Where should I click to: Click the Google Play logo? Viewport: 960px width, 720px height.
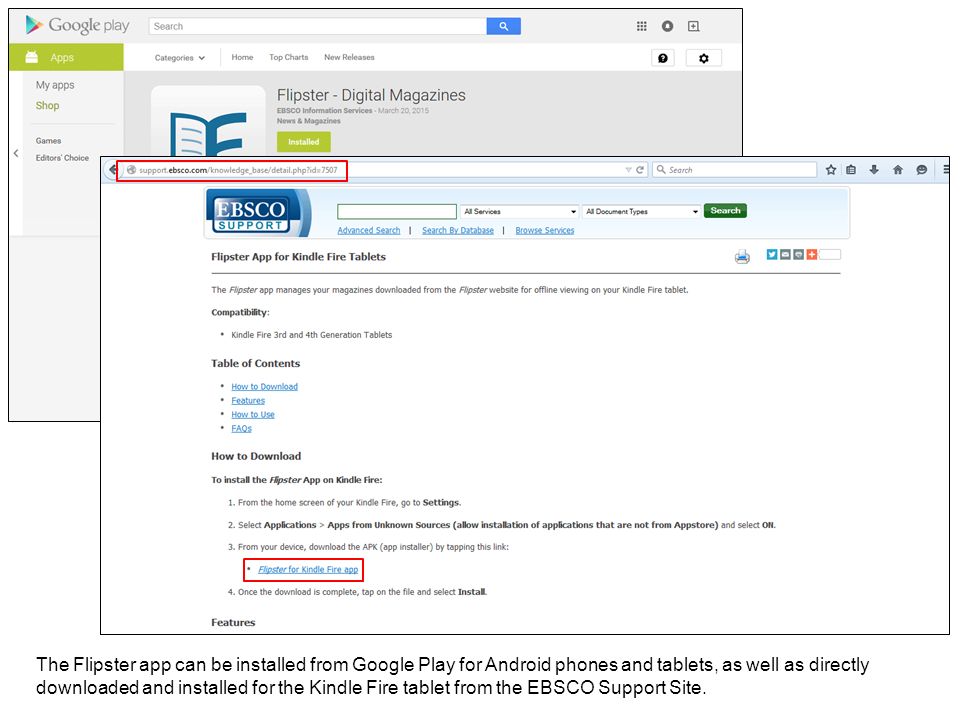pyautogui.click(x=77, y=26)
